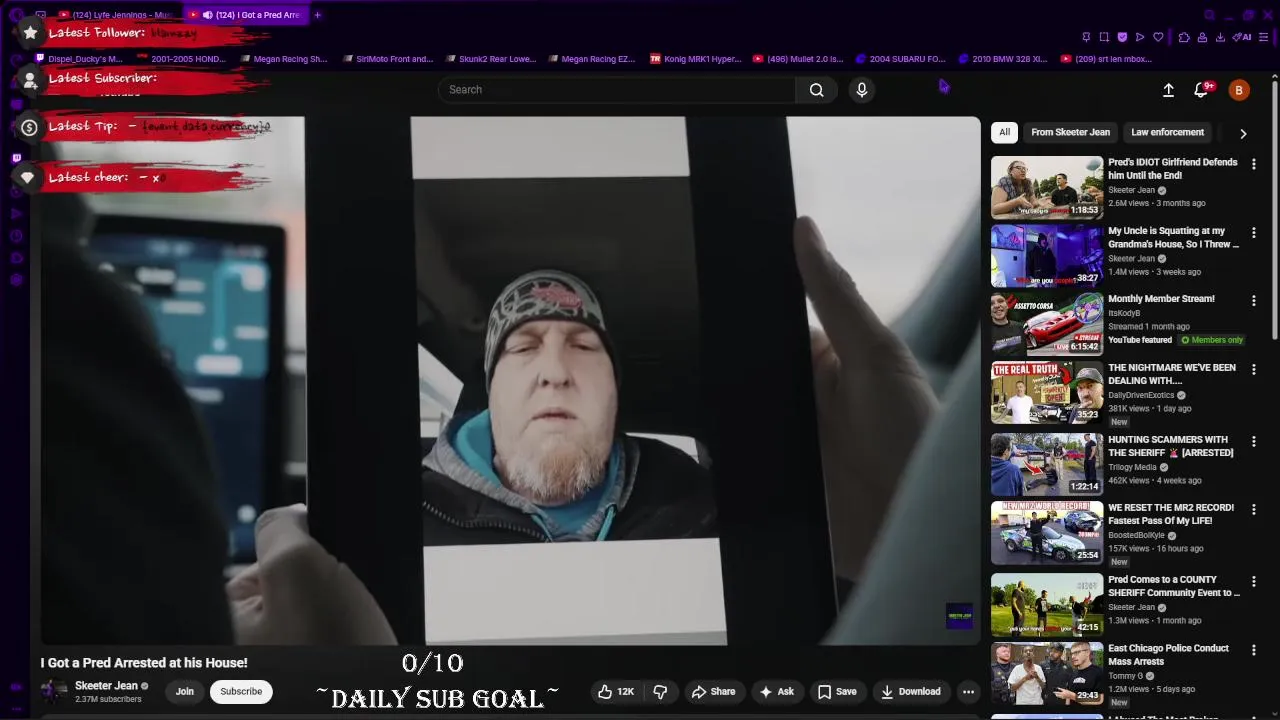The width and height of the screenshot is (1280, 720).
Task: Save the video to a playlist
Action: pyautogui.click(x=837, y=691)
